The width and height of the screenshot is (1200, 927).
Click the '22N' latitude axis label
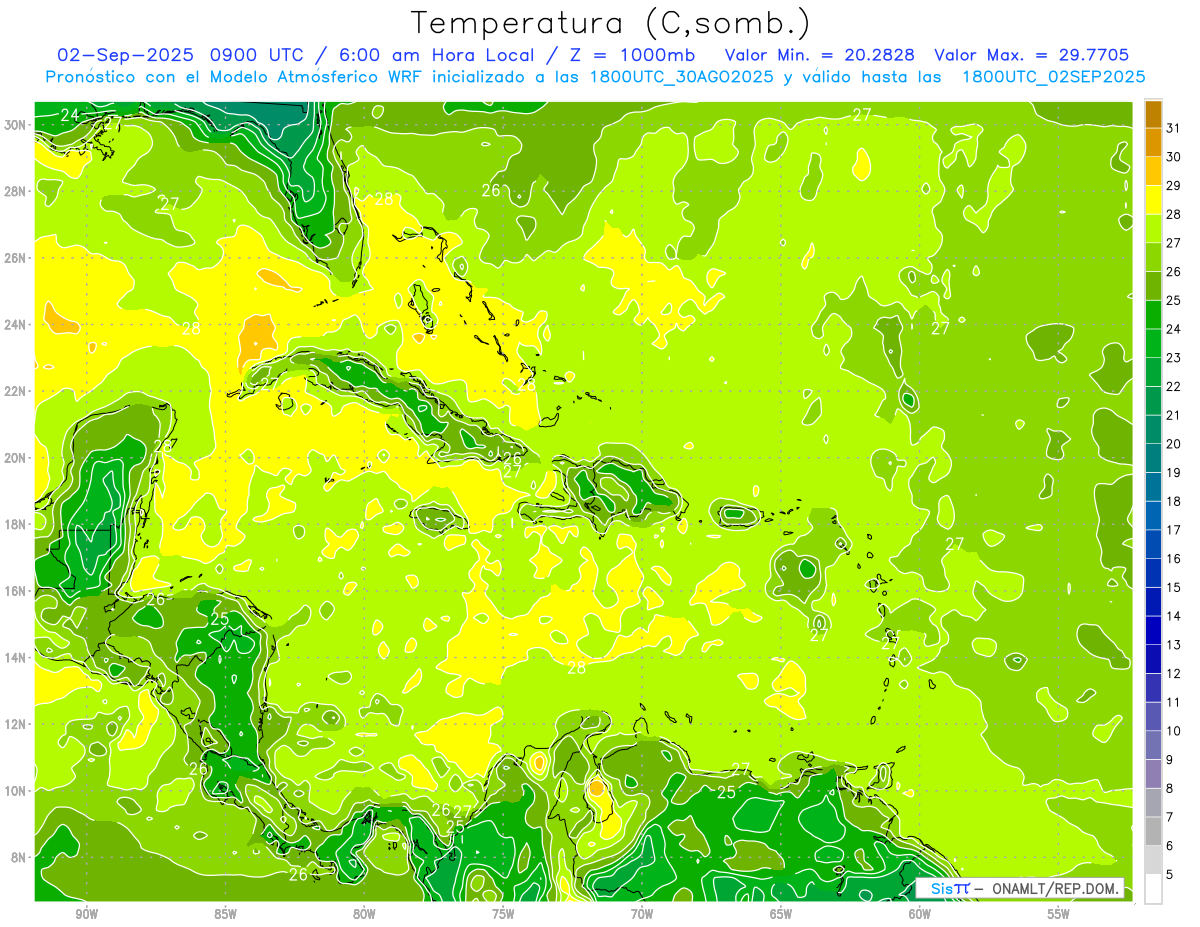click(x=16, y=391)
